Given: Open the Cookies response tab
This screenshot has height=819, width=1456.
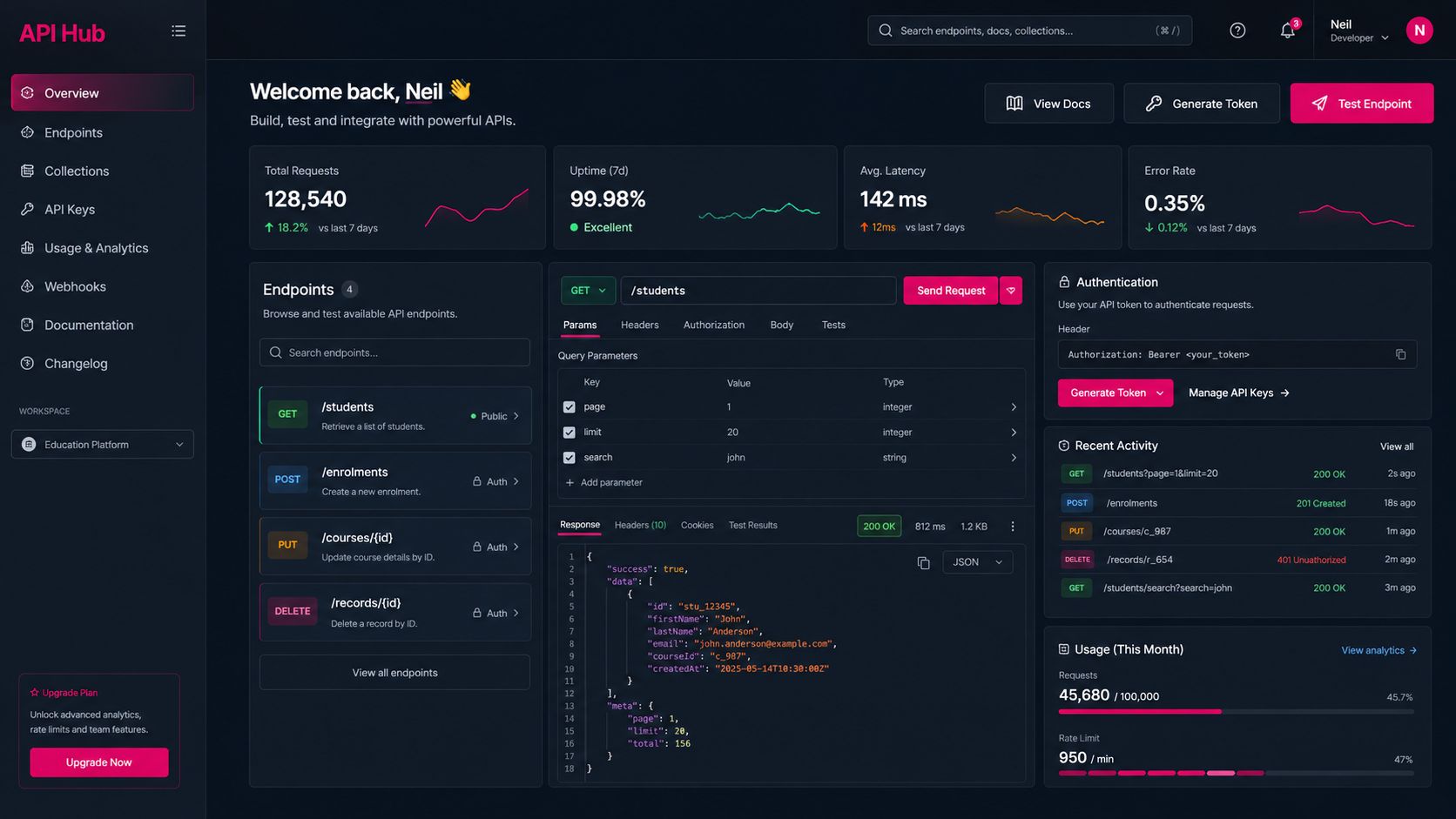Looking at the screenshot, I should coord(697,526).
